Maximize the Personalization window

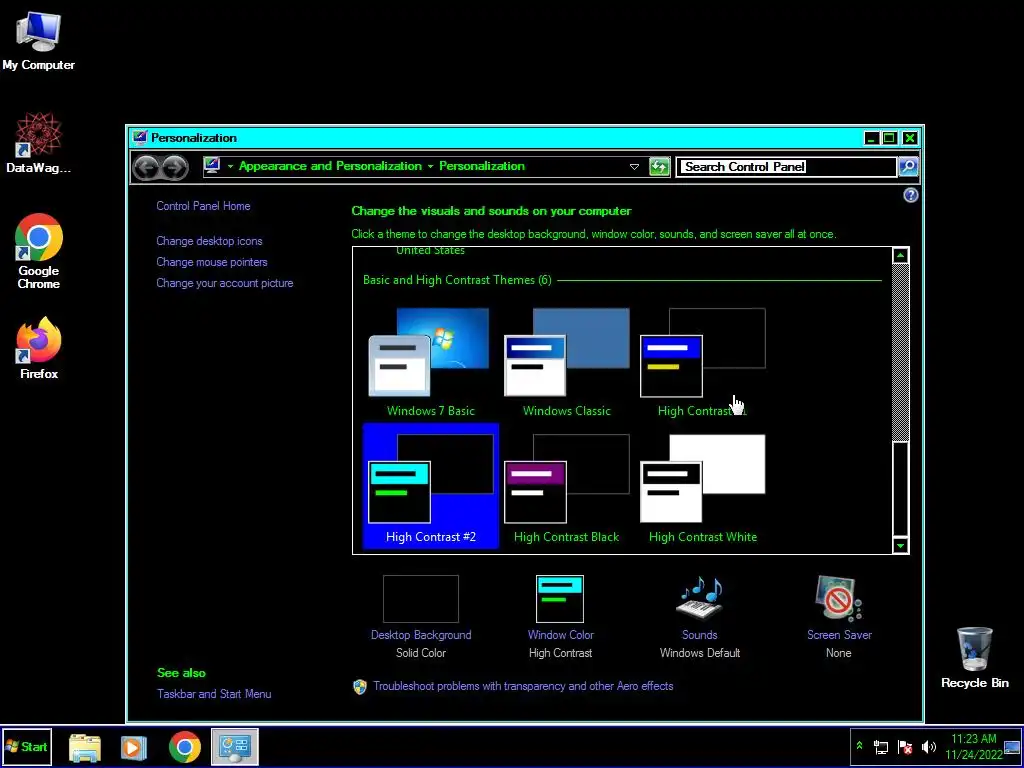(x=889, y=138)
